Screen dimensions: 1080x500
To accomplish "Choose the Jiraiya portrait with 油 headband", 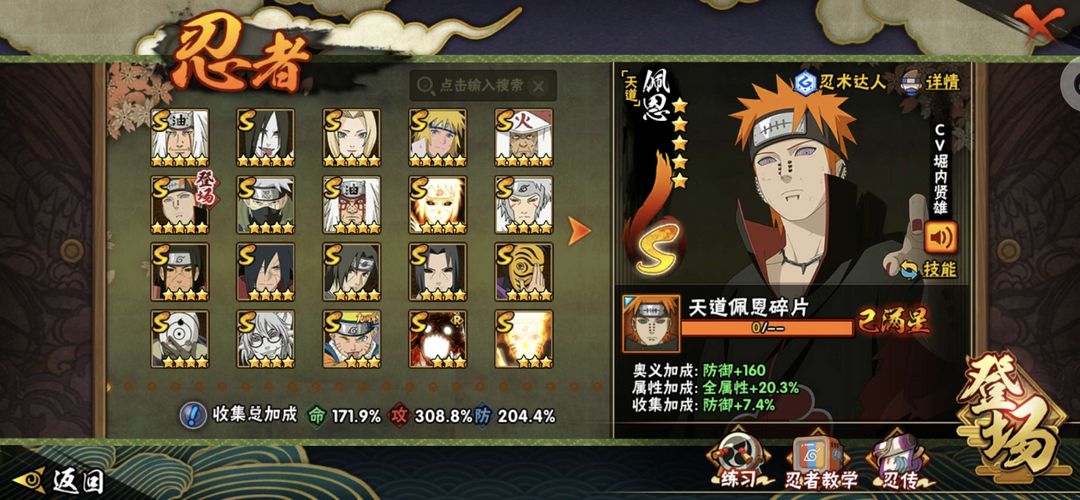I will click(x=180, y=138).
